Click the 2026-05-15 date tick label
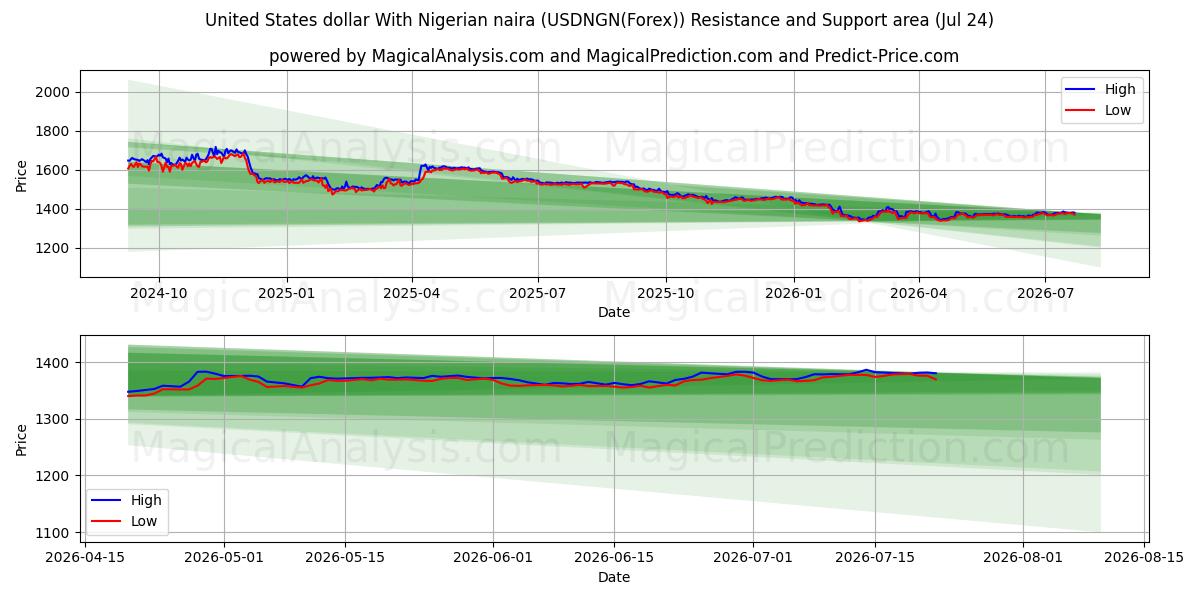The image size is (1200, 600). pyautogui.click(x=346, y=558)
